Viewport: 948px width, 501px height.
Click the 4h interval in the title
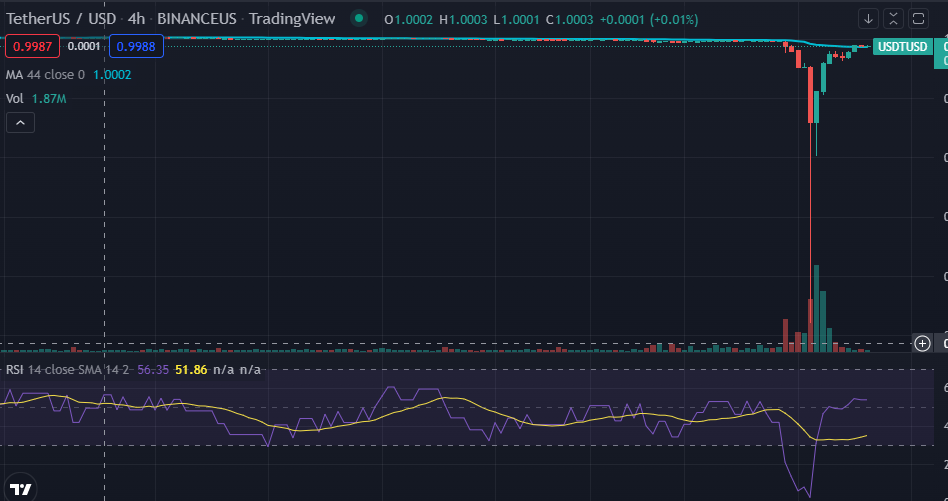[136, 19]
